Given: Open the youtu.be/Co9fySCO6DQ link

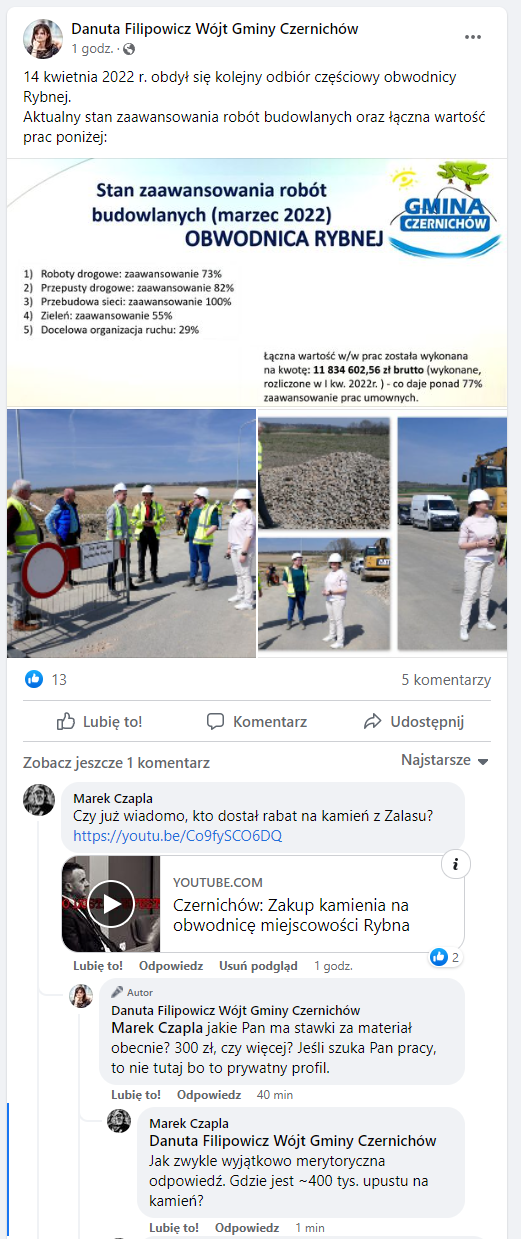Looking at the screenshot, I should point(178,835).
